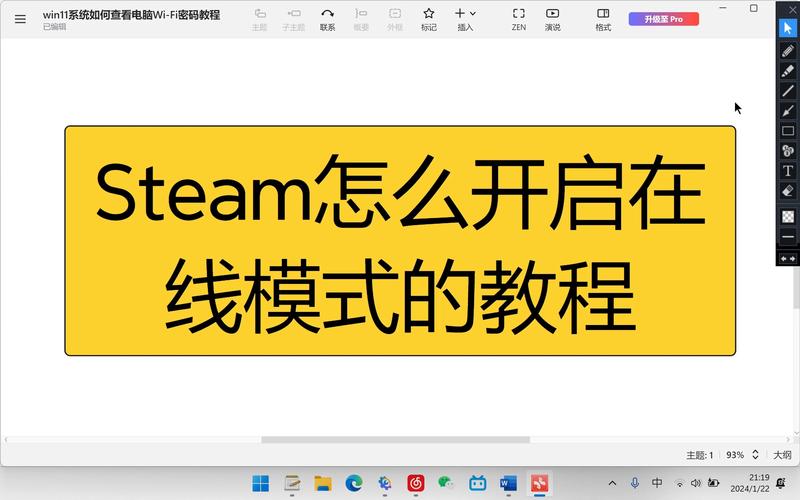Select the yellow Steam tutorial central topic
Image resolution: width=800 pixels, height=500 pixels.
[400, 240]
